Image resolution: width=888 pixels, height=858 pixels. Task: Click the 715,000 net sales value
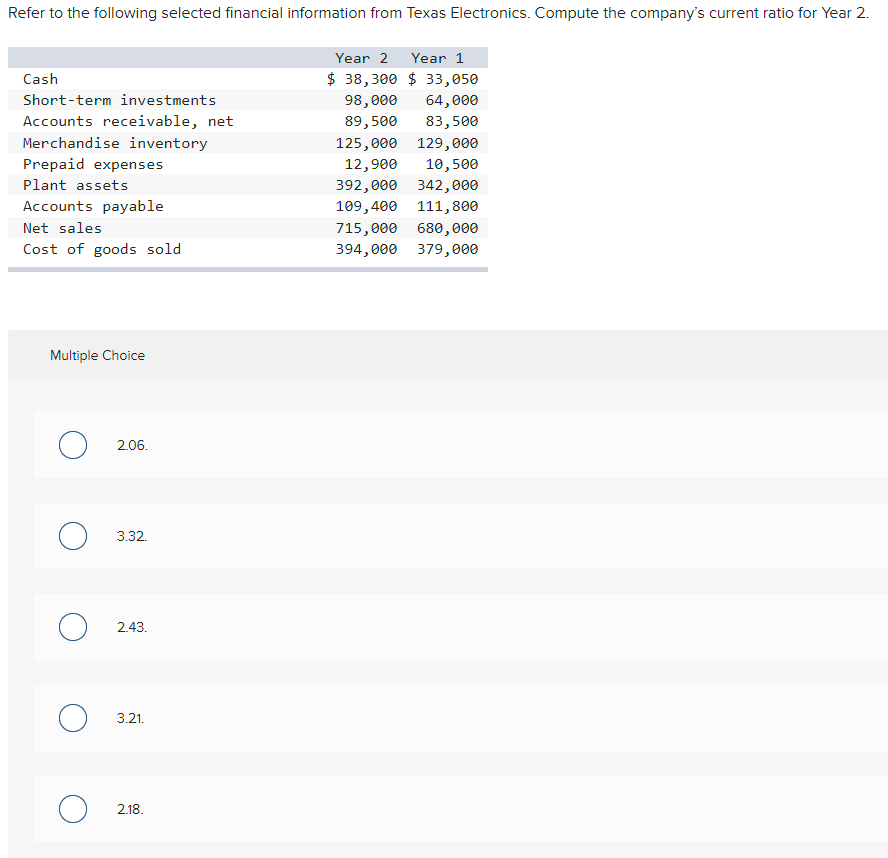[366, 228]
